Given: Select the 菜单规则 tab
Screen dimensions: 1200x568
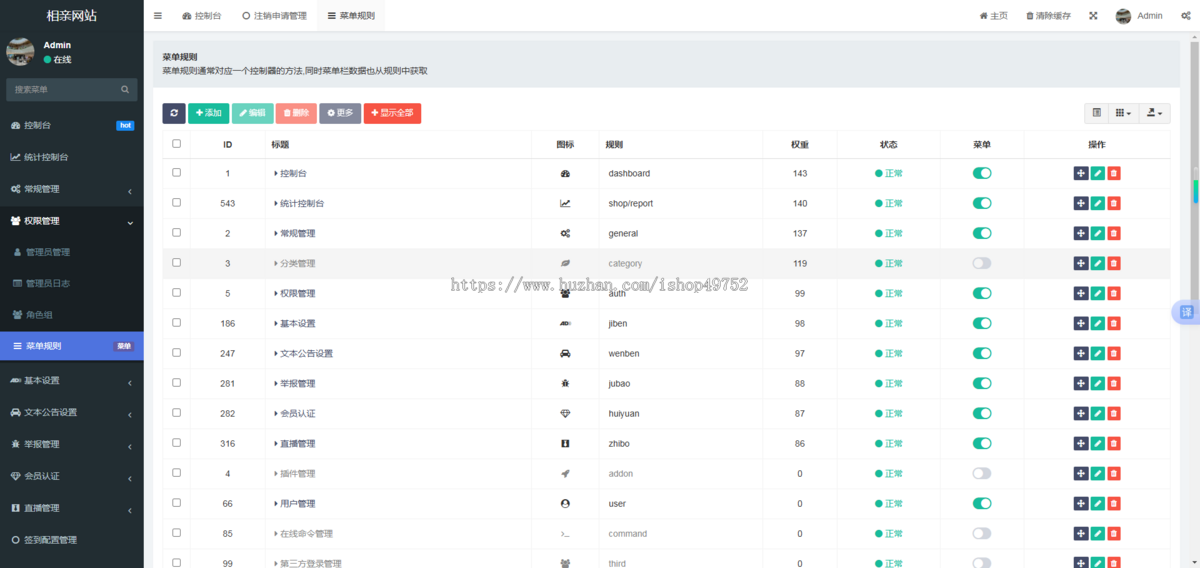Looking at the screenshot, I should tap(351, 16).
